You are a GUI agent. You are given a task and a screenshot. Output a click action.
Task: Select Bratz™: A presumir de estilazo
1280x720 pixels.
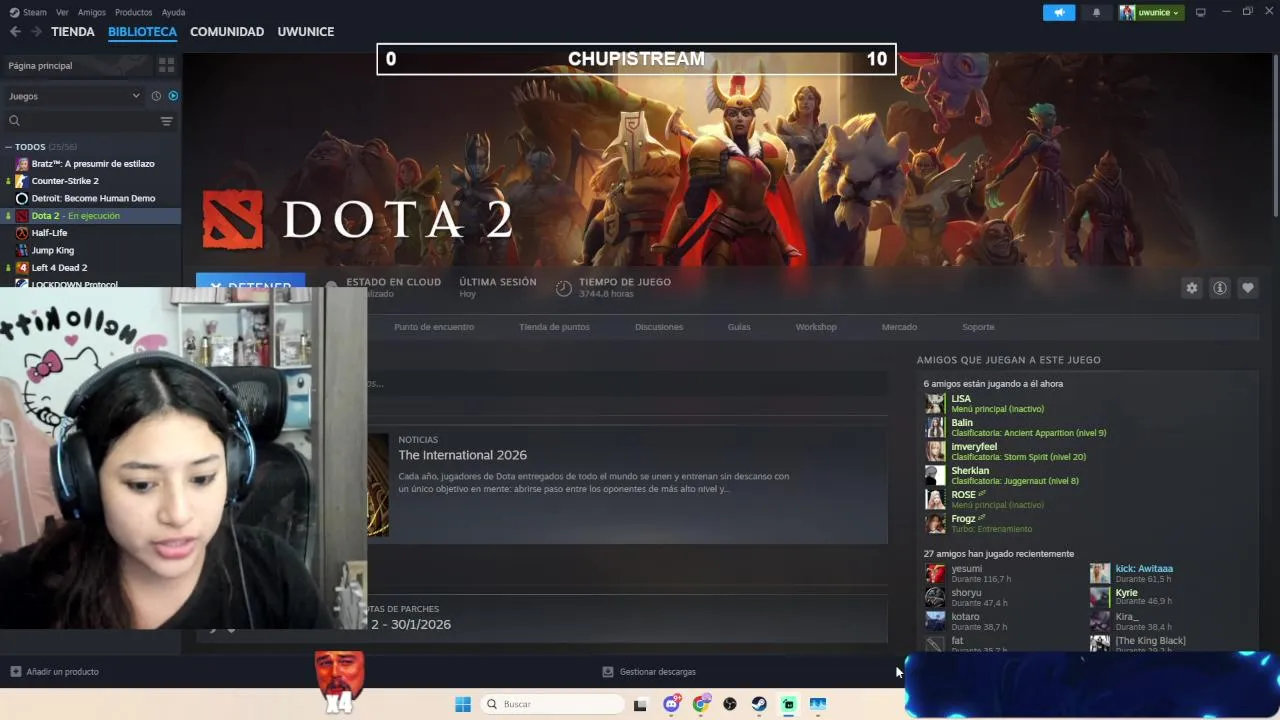click(x=92, y=164)
